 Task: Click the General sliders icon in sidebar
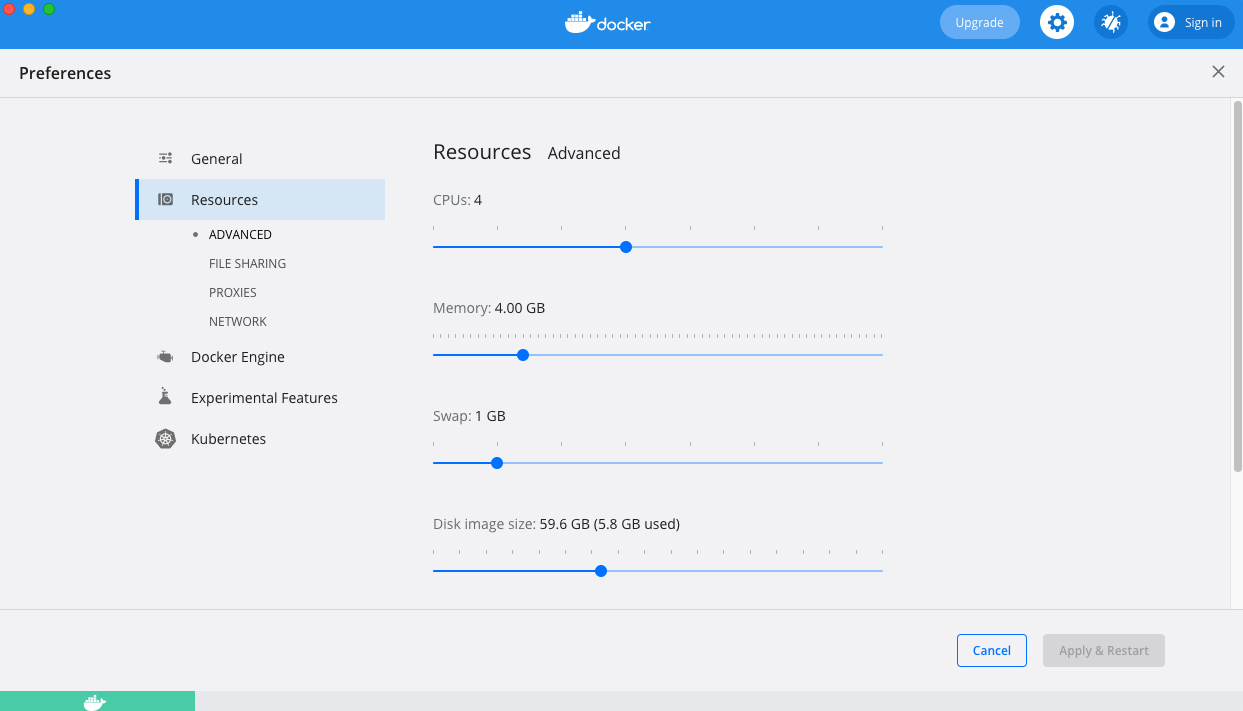click(166, 158)
